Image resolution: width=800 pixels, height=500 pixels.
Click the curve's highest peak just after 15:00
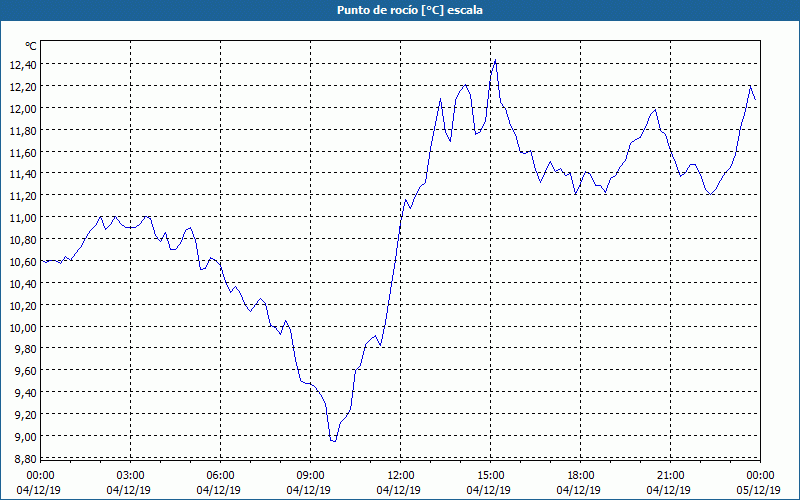[x=495, y=60]
